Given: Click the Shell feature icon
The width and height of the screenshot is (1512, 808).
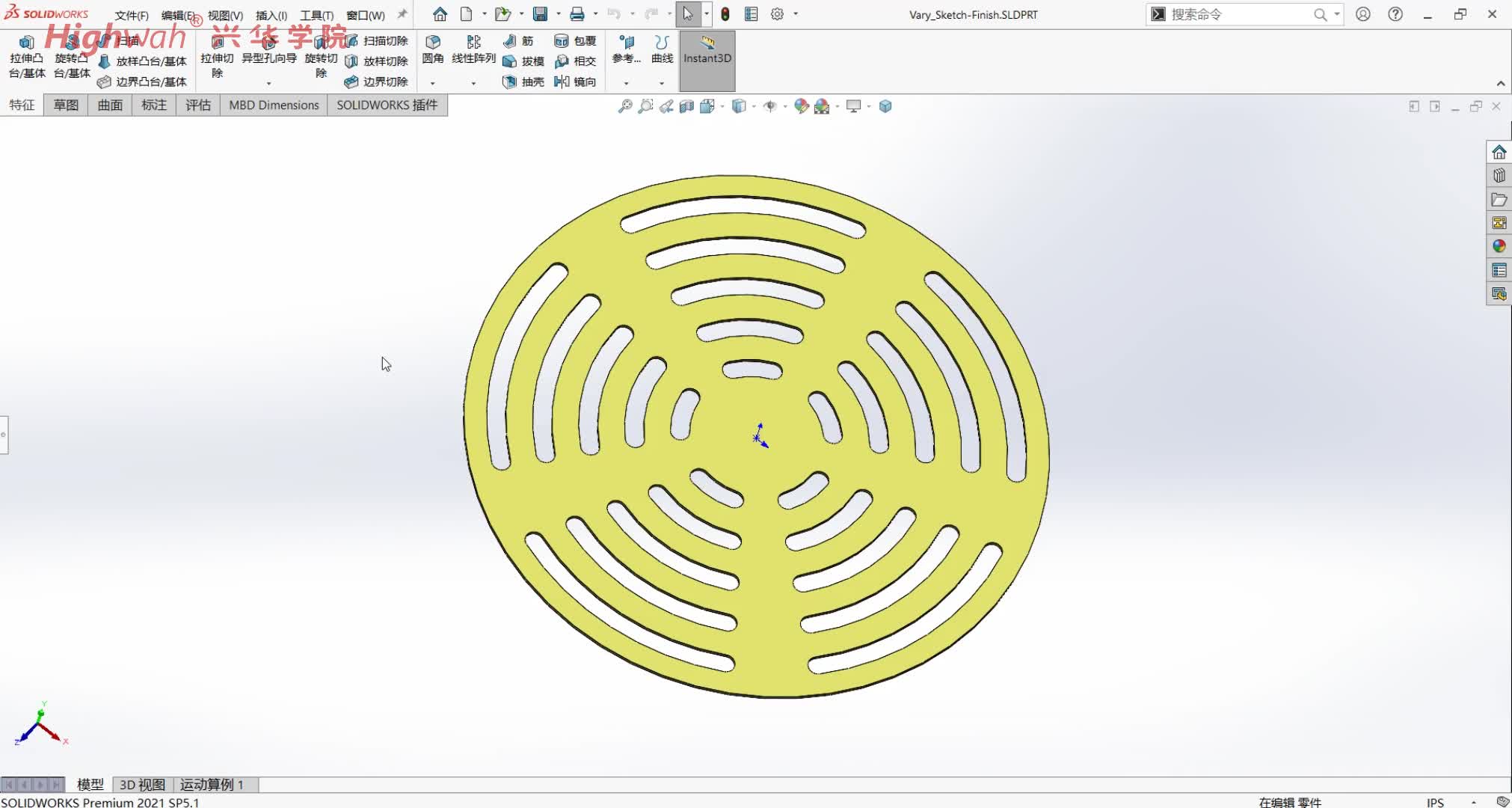Looking at the screenshot, I should click(x=510, y=82).
